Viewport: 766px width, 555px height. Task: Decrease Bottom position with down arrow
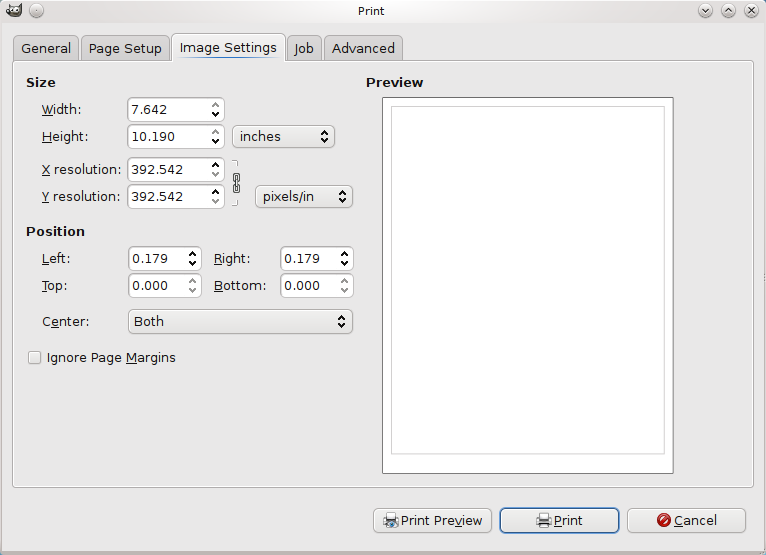(x=345, y=291)
